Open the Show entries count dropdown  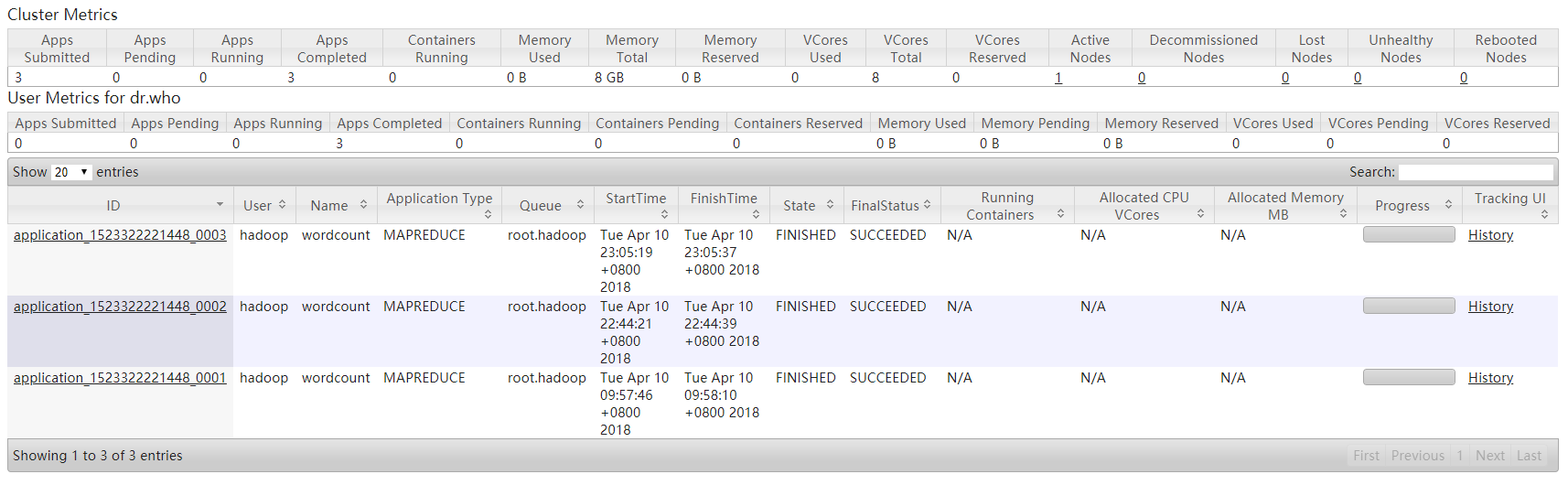point(71,172)
